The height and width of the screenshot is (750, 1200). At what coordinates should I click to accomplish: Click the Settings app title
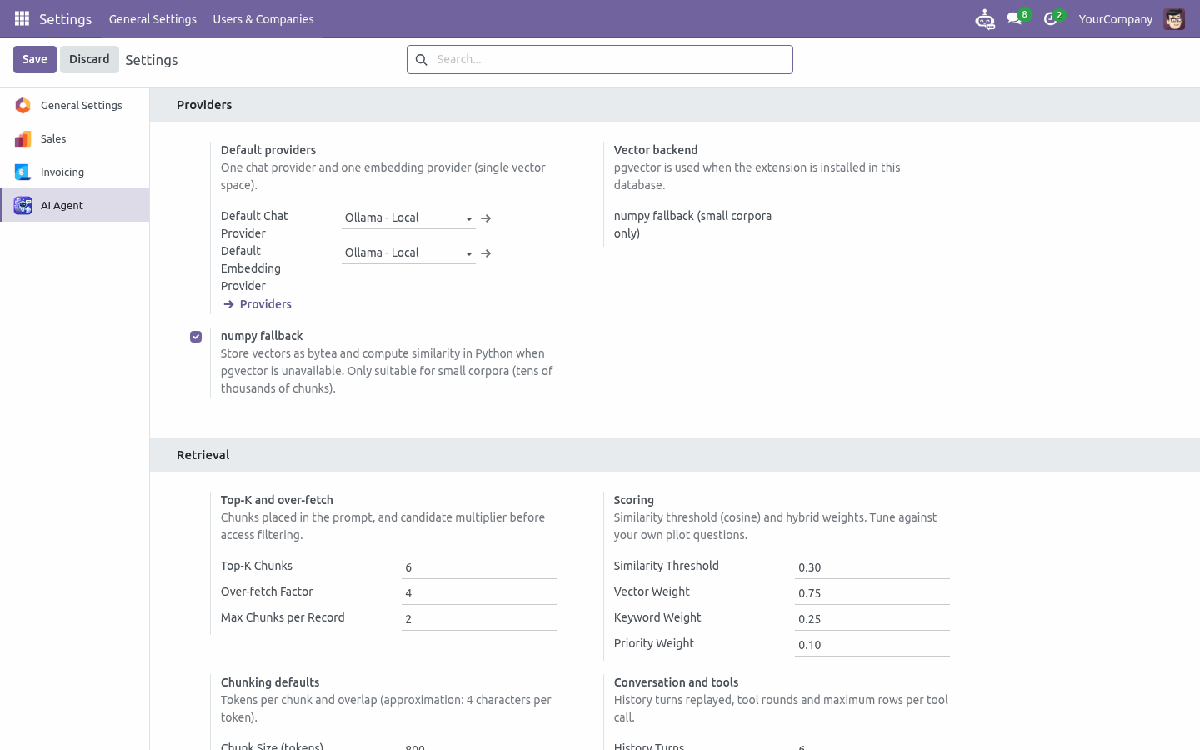(66, 19)
